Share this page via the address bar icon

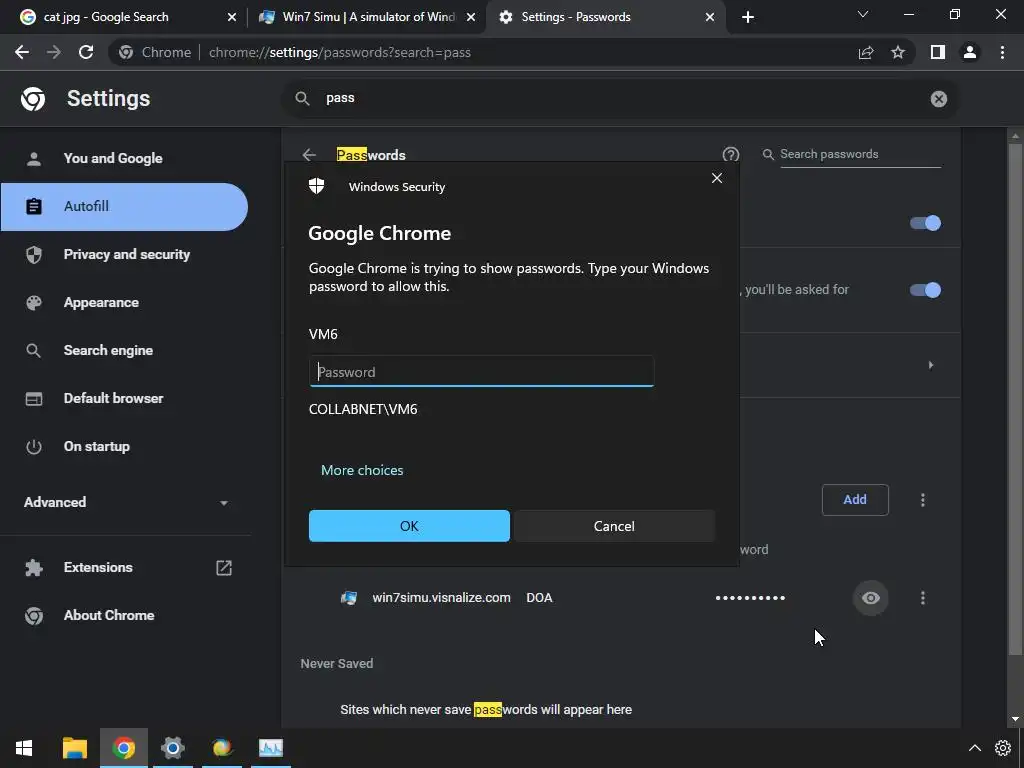[x=866, y=52]
